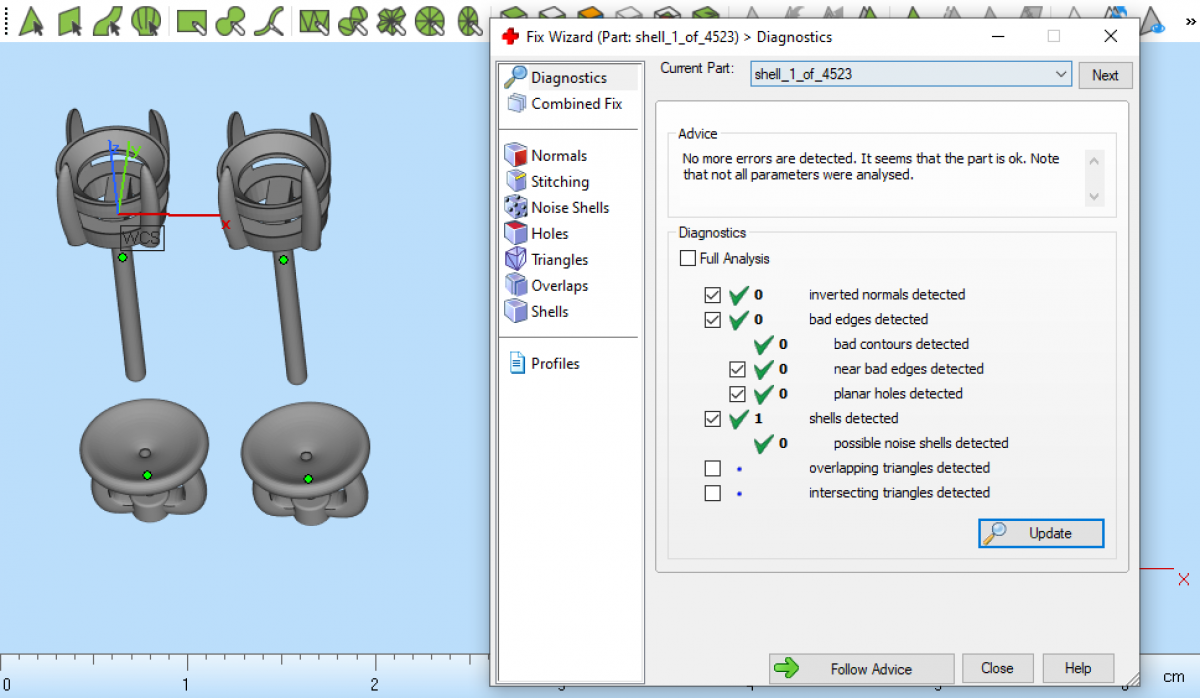The height and width of the screenshot is (698, 1200).
Task: Open the Normals fix page
Action: coord(558,156)
